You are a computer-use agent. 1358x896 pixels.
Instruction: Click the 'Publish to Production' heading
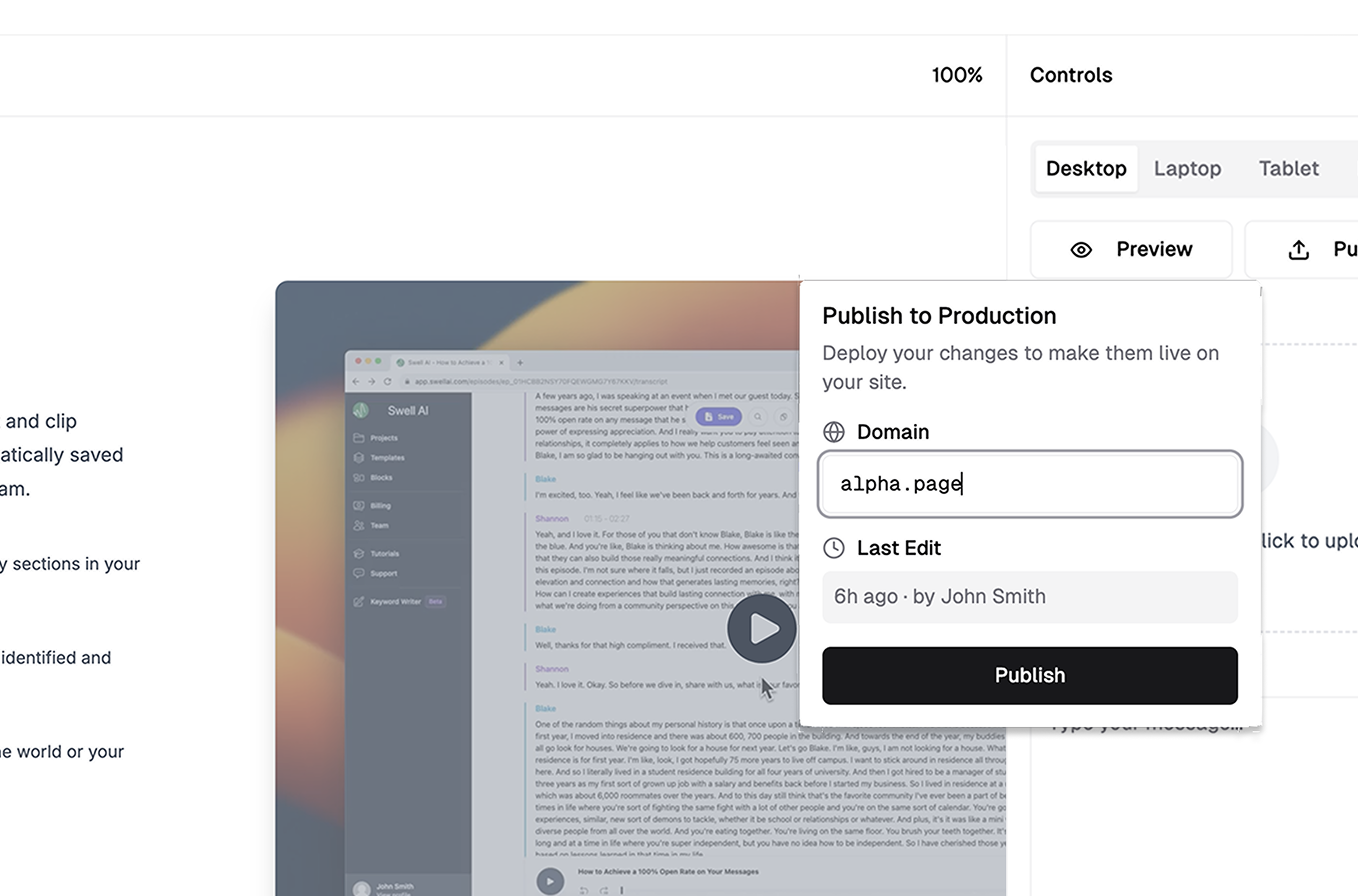939,316
